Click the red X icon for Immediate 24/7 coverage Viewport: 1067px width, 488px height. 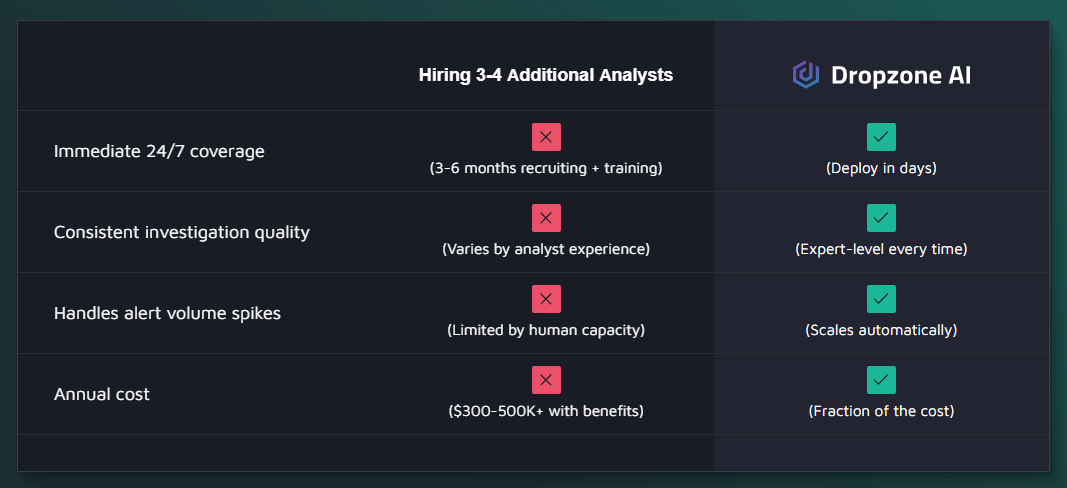point(546,137)
